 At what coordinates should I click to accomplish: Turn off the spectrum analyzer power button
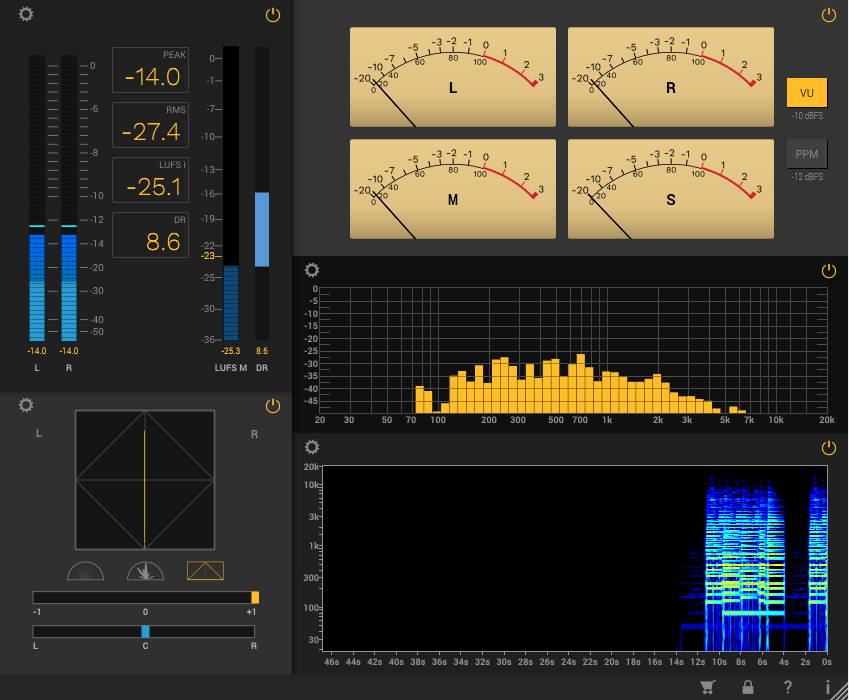coord(828,271)
